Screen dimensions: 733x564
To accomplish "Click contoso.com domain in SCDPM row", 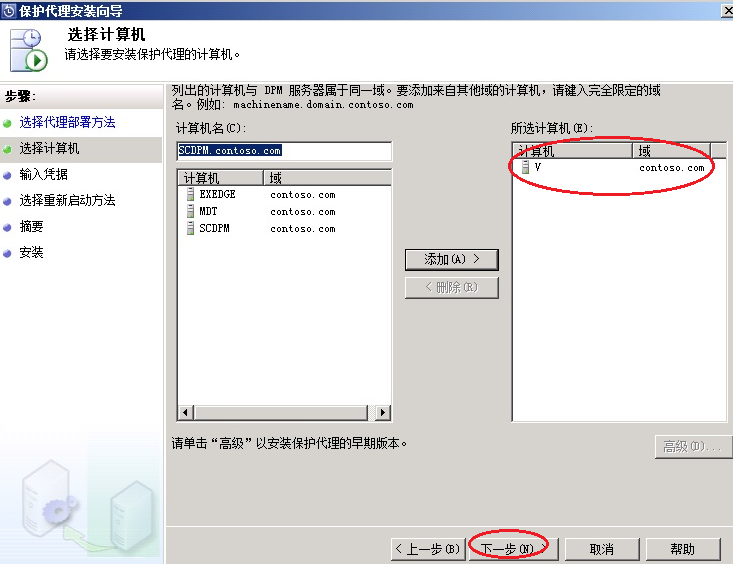I will [303, 229].
